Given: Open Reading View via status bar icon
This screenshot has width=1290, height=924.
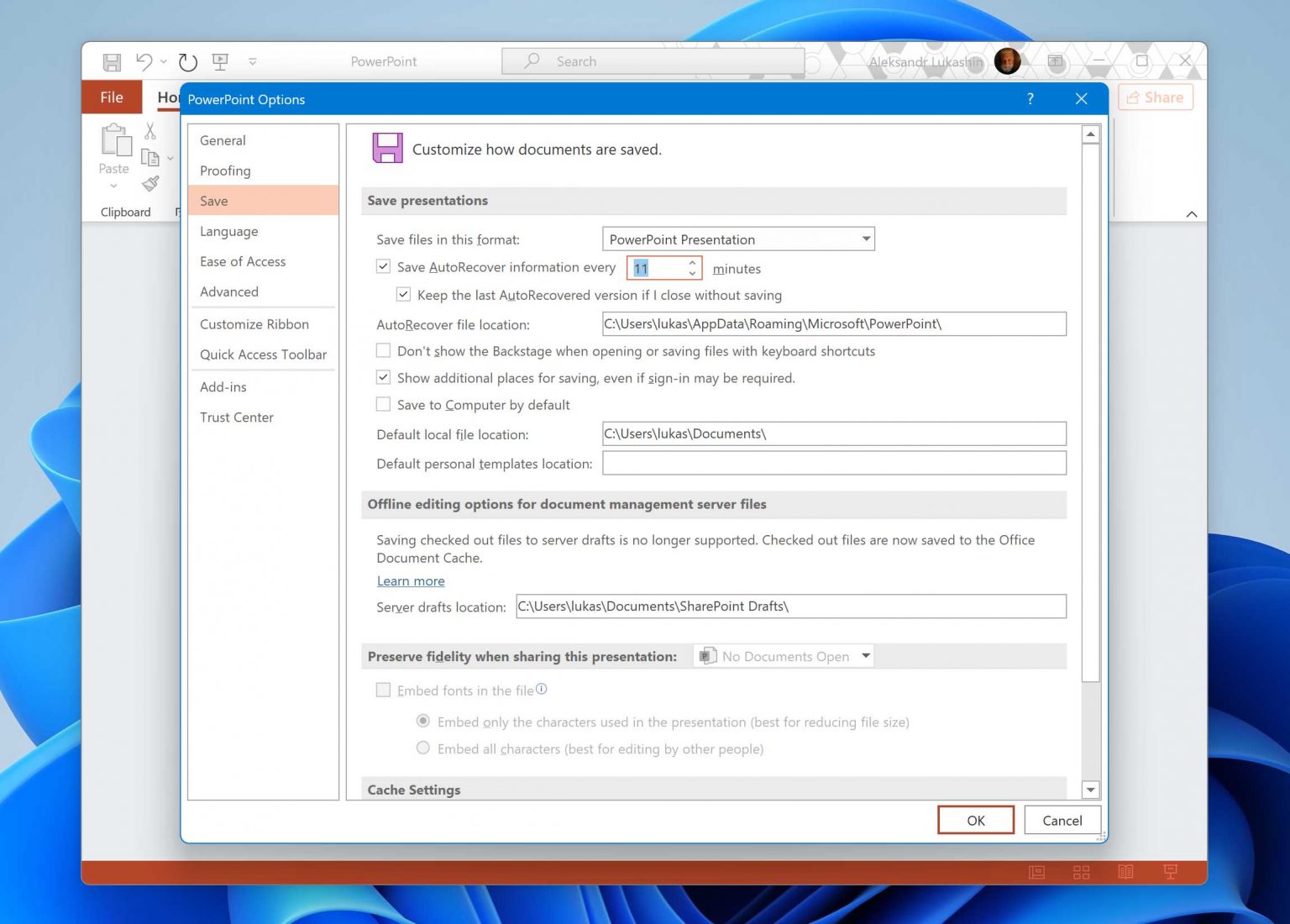Looking at the screenshot, I should [1125, 872].
